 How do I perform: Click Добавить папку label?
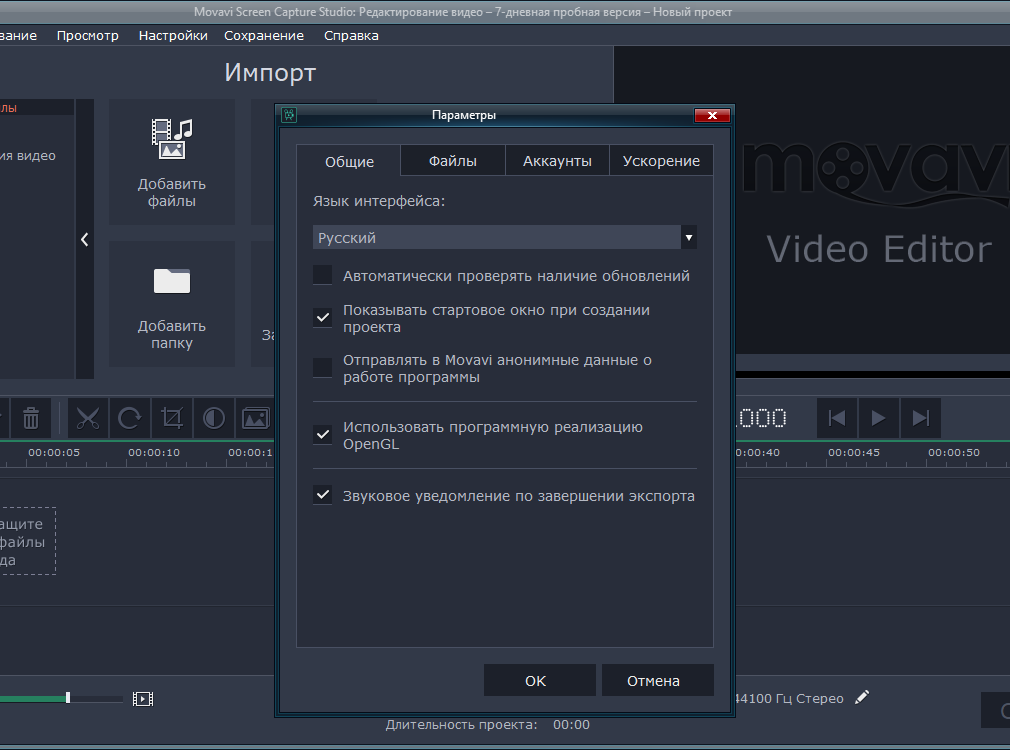pos(172,334)
